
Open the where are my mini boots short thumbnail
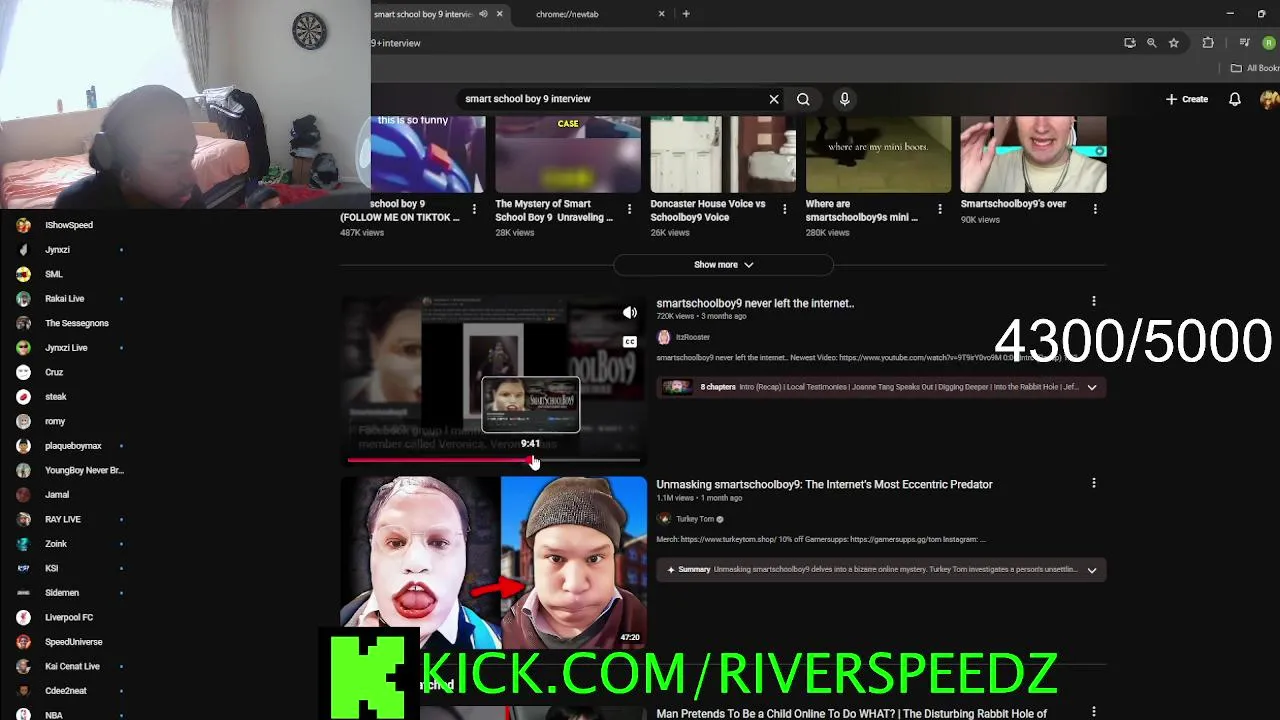(878, 154)
